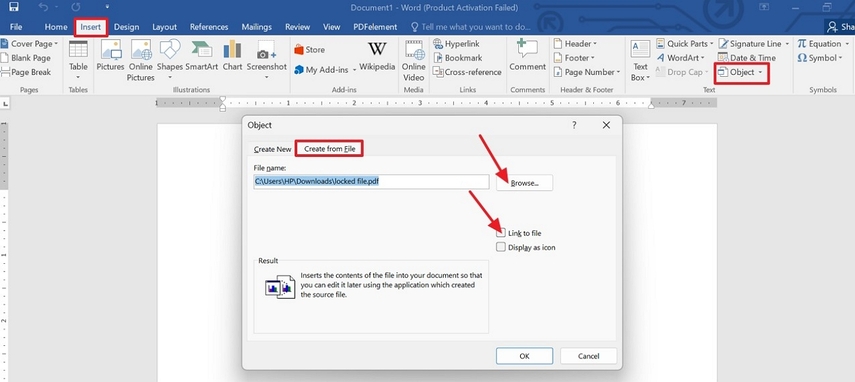
Task: Click the File name input field
Action: (371, 181)
